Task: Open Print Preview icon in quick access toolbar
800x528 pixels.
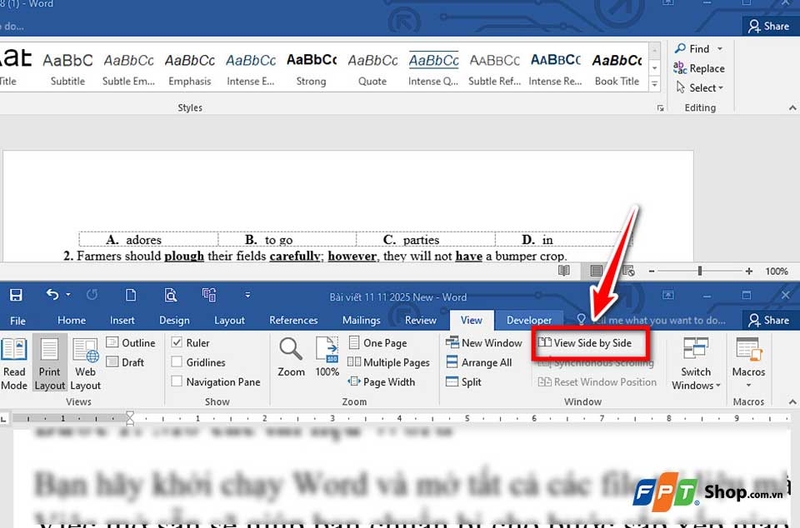Action: 170,295
